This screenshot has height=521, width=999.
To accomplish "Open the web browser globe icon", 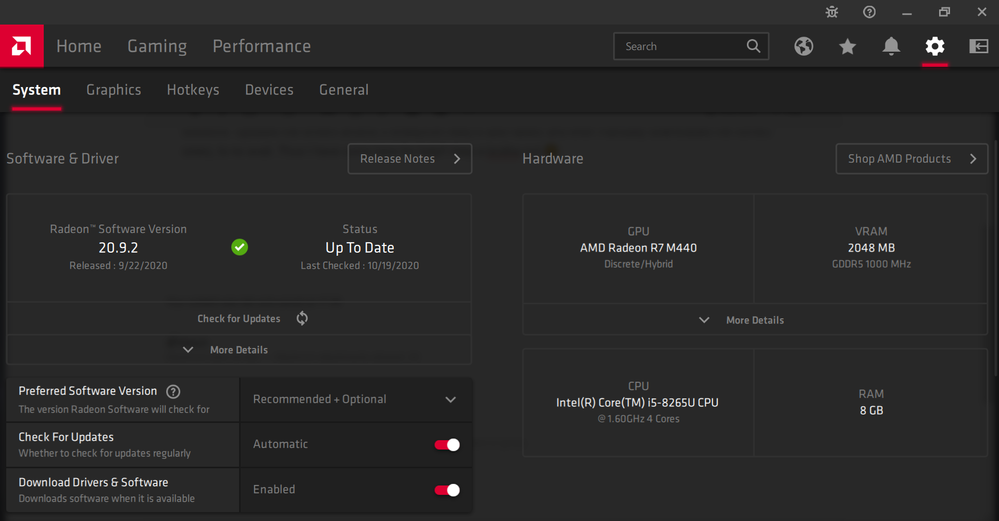I will (803, 46).
